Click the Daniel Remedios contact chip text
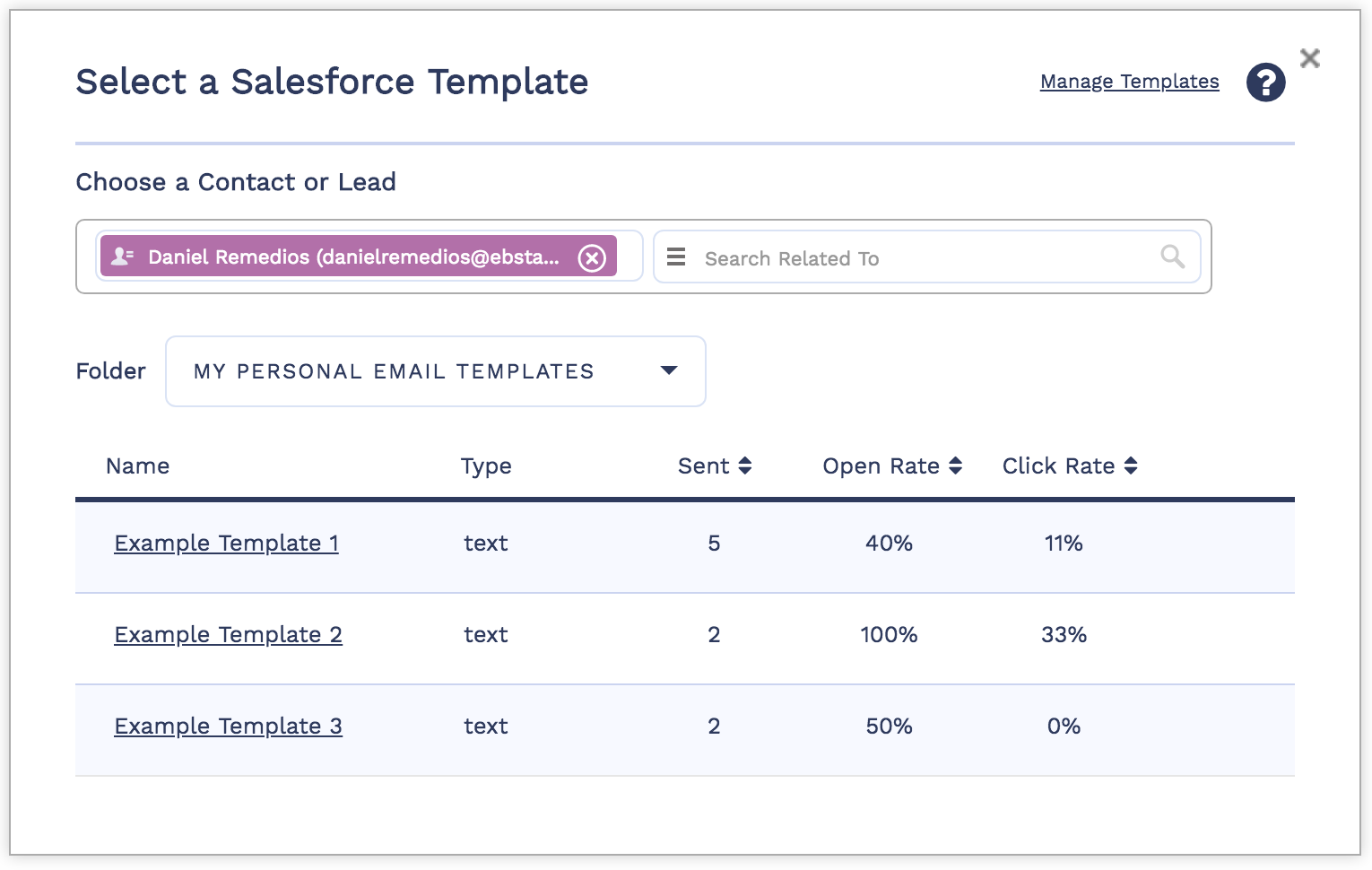The width and height of the screenshot is (1372, 870). (x=353, y=257)
